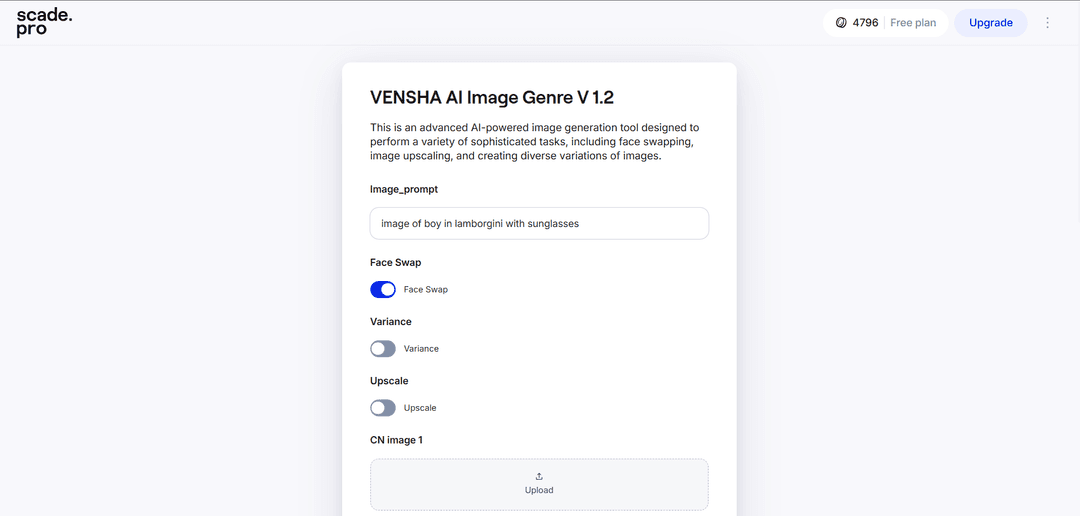
Task: Click the small Upscale toggle label
Action: pyautogui.click(x=420, y=408)
